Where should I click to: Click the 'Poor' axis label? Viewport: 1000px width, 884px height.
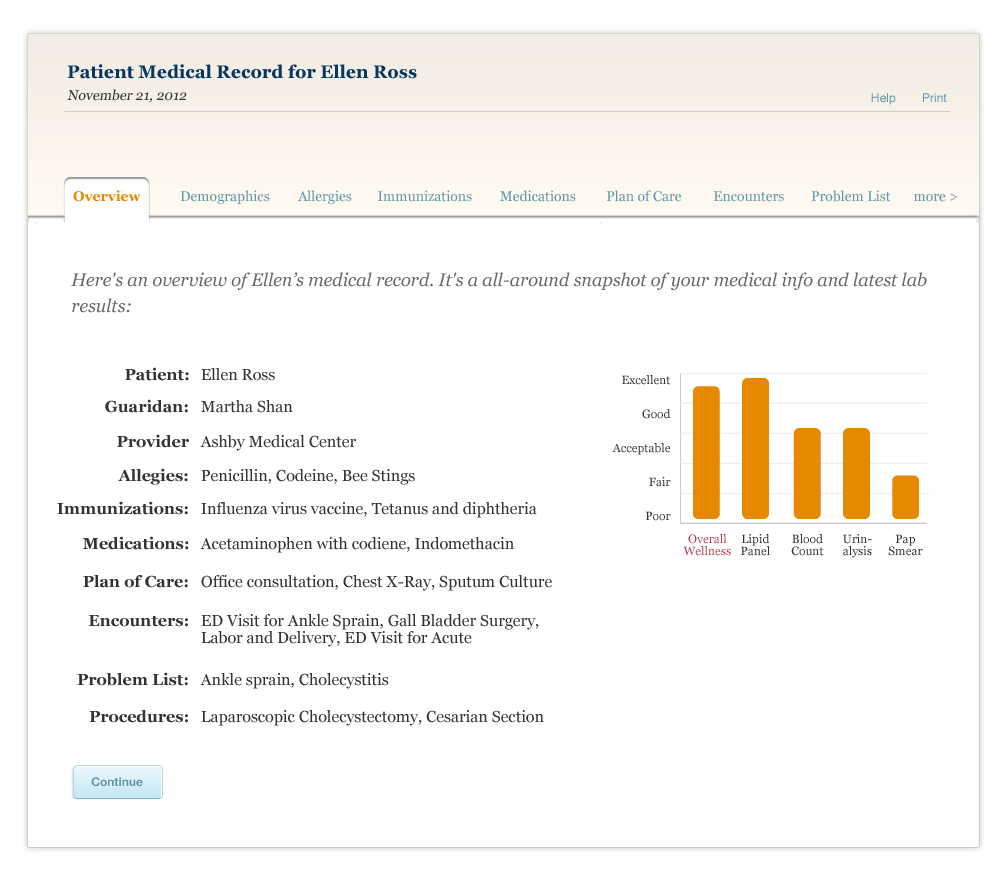[658, 516]
